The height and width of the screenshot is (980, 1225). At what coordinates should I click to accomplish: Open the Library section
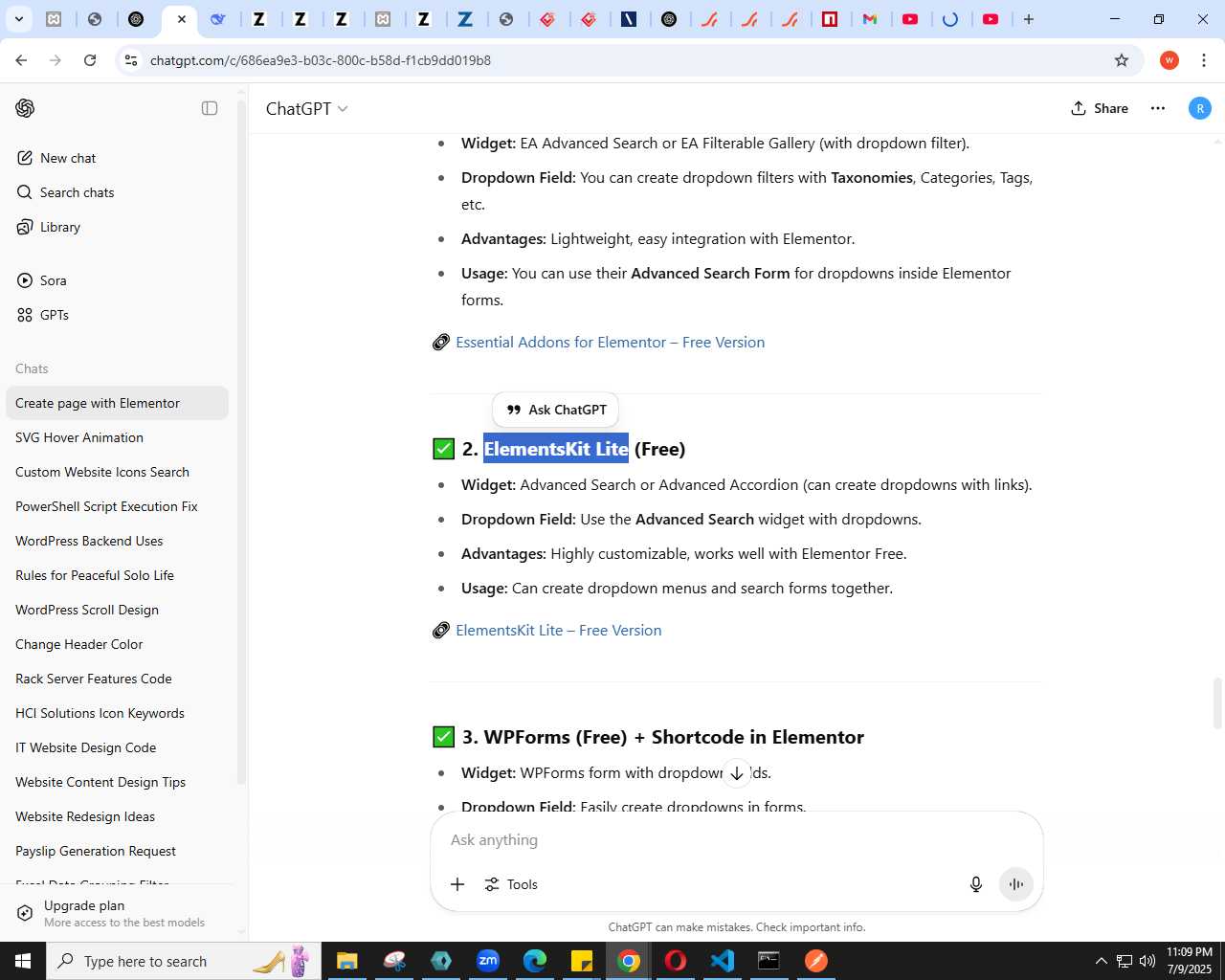pos(117,227)
